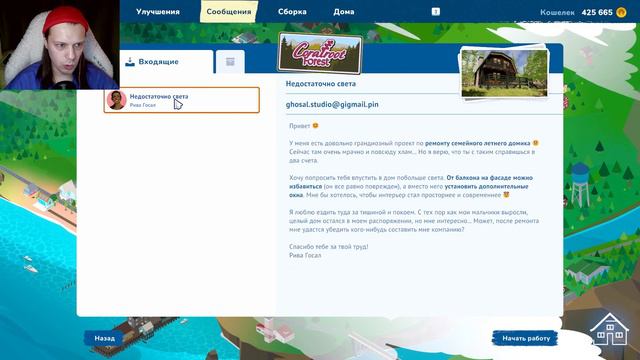The height and width of the screenshot is (360, 640).
Task: Click the gold coin wallet icon
Action: [621, 12]
